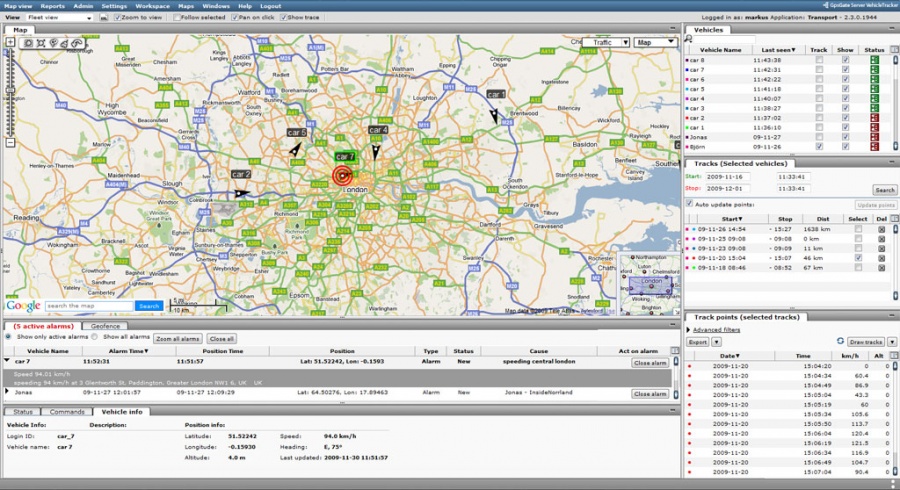Expand the Advanced filters triangle
The width and height of the screenshot is (900, 490).
coord(688,330)
